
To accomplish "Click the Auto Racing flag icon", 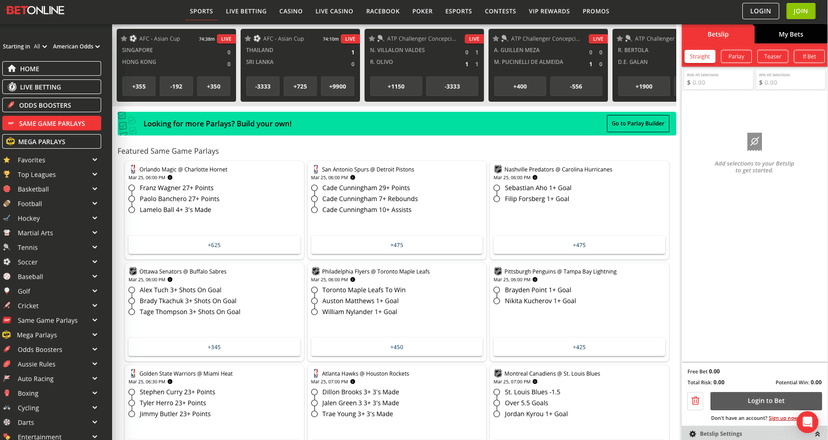I will (7, 378).
